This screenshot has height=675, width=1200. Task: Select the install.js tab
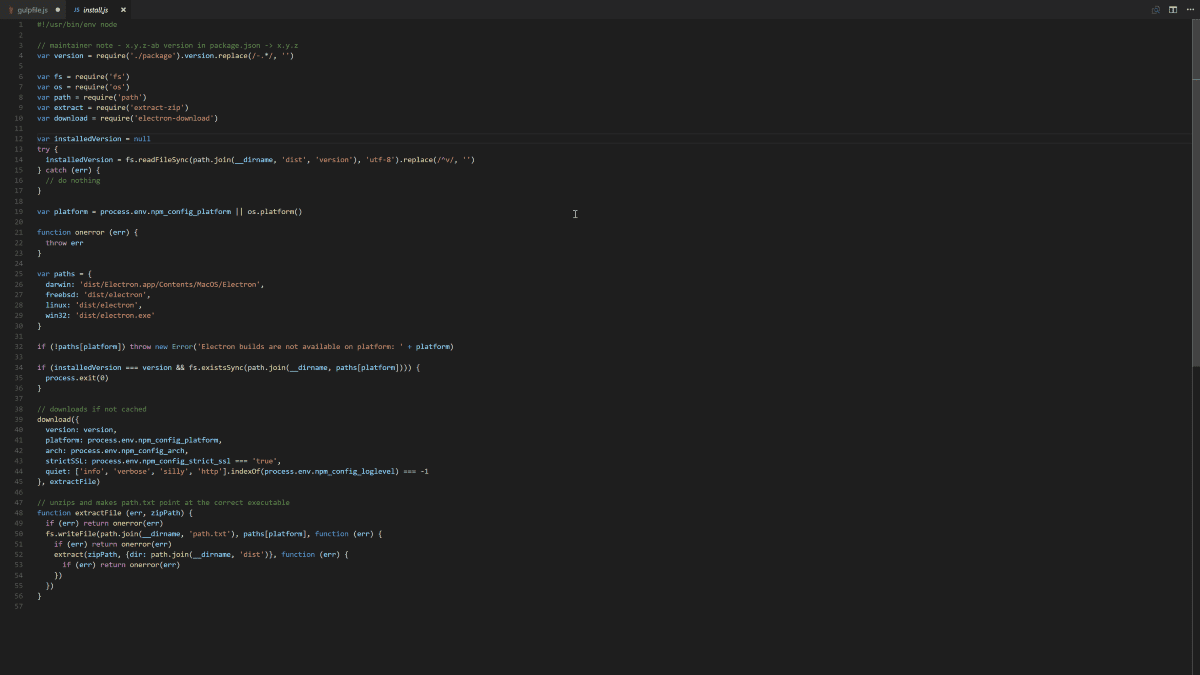(x=97, y=9)
